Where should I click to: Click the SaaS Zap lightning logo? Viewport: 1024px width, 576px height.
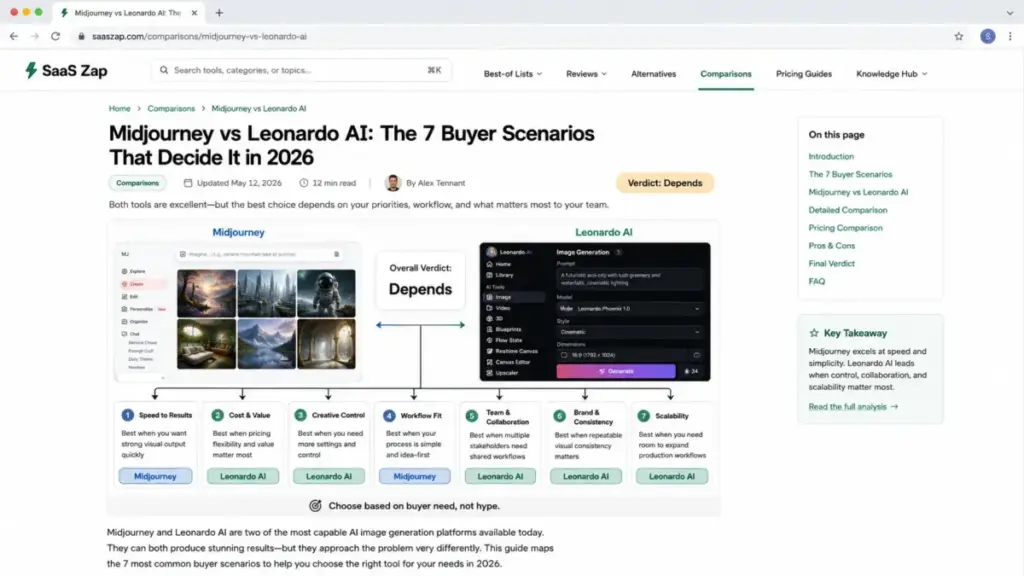(x=31, y=70)
